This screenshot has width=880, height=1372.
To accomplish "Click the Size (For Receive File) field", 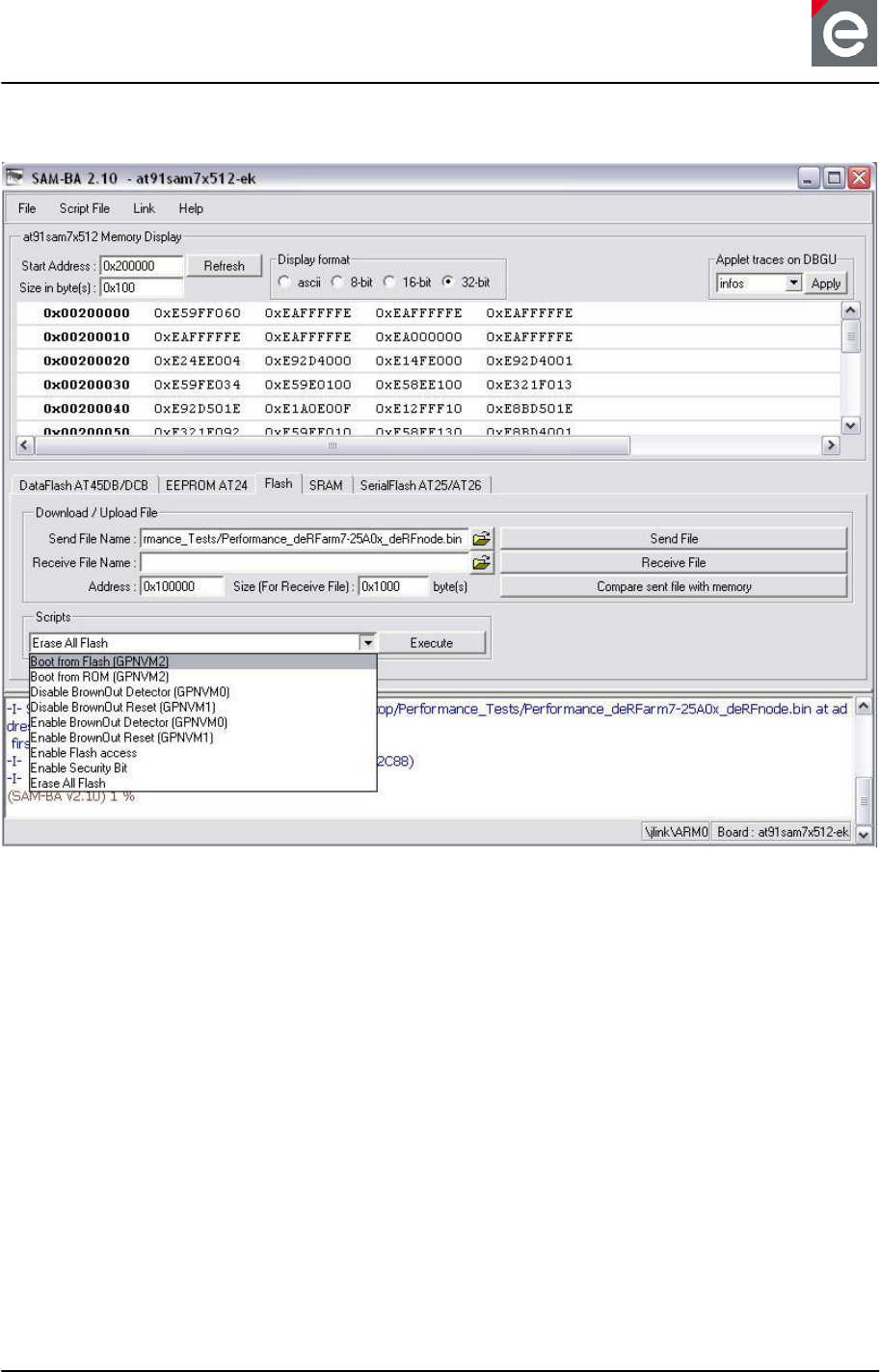I will point(393,586).
